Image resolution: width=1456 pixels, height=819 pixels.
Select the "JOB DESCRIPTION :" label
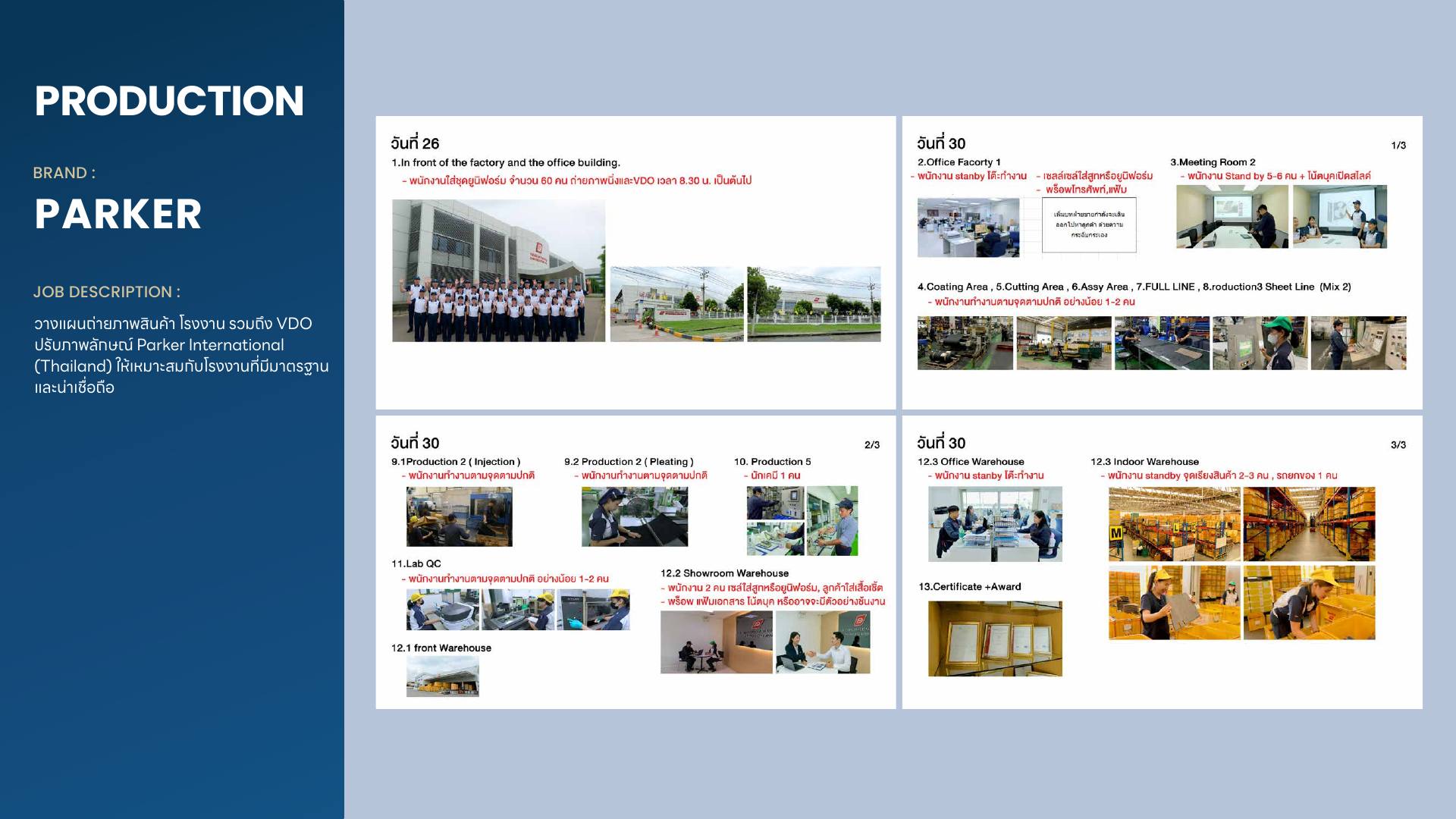click(x=107, y=292)
